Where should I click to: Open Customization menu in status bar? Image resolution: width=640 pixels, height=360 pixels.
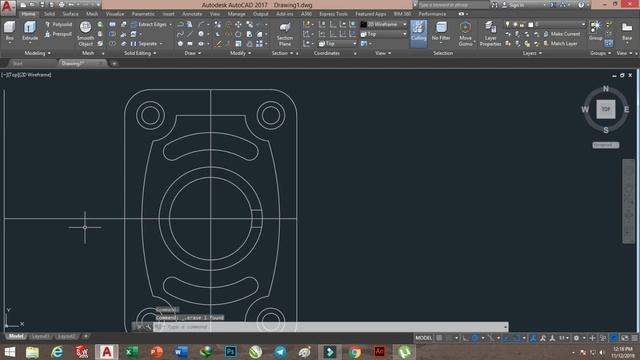[635, 338]
